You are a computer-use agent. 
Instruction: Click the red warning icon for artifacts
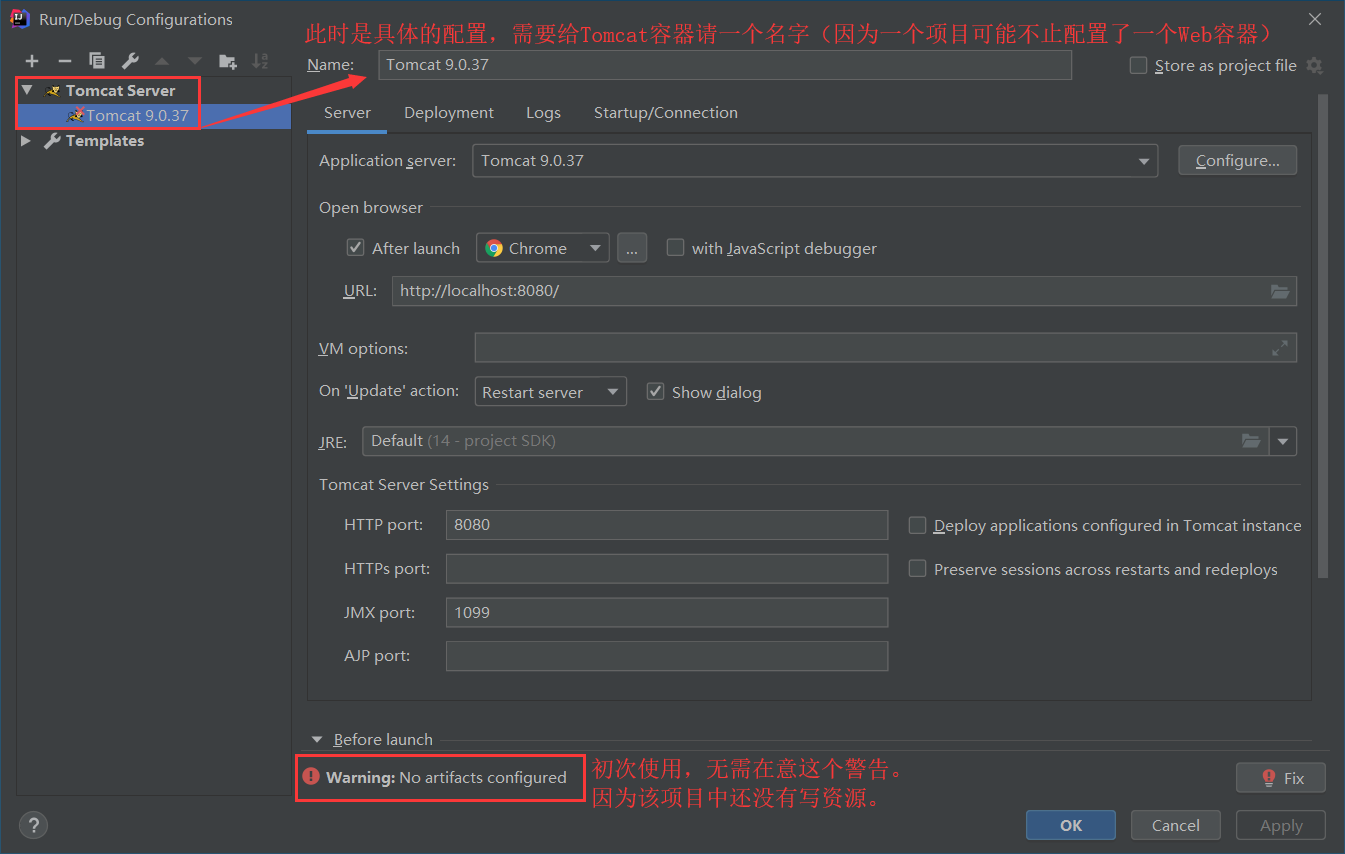click(x=311, y=777)
